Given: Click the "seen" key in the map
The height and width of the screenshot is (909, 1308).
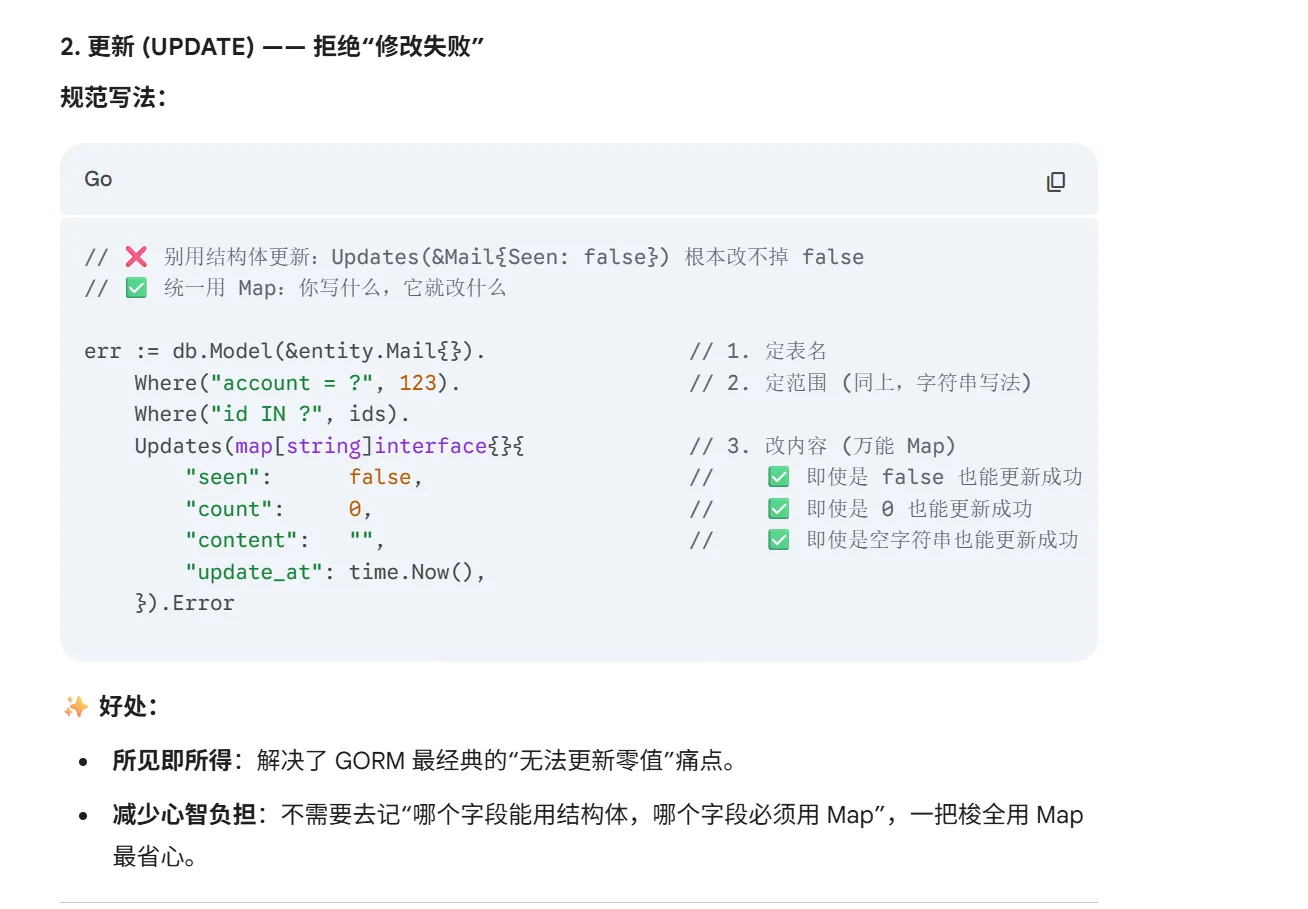Looking at the screenshot, I should (228, 477).
